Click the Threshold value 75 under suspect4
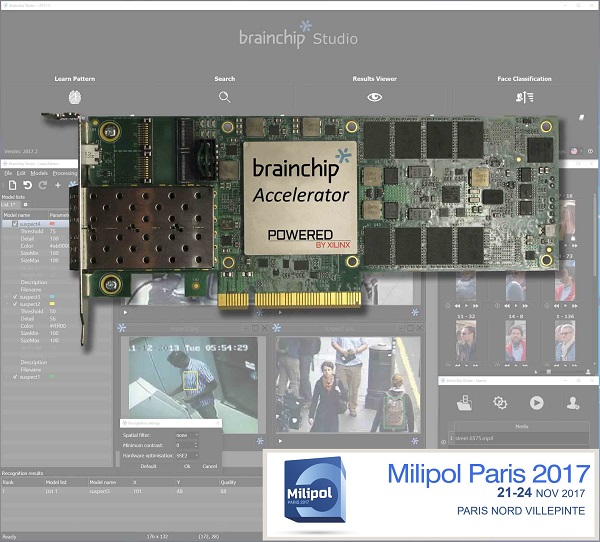 [x=52, y=231]
